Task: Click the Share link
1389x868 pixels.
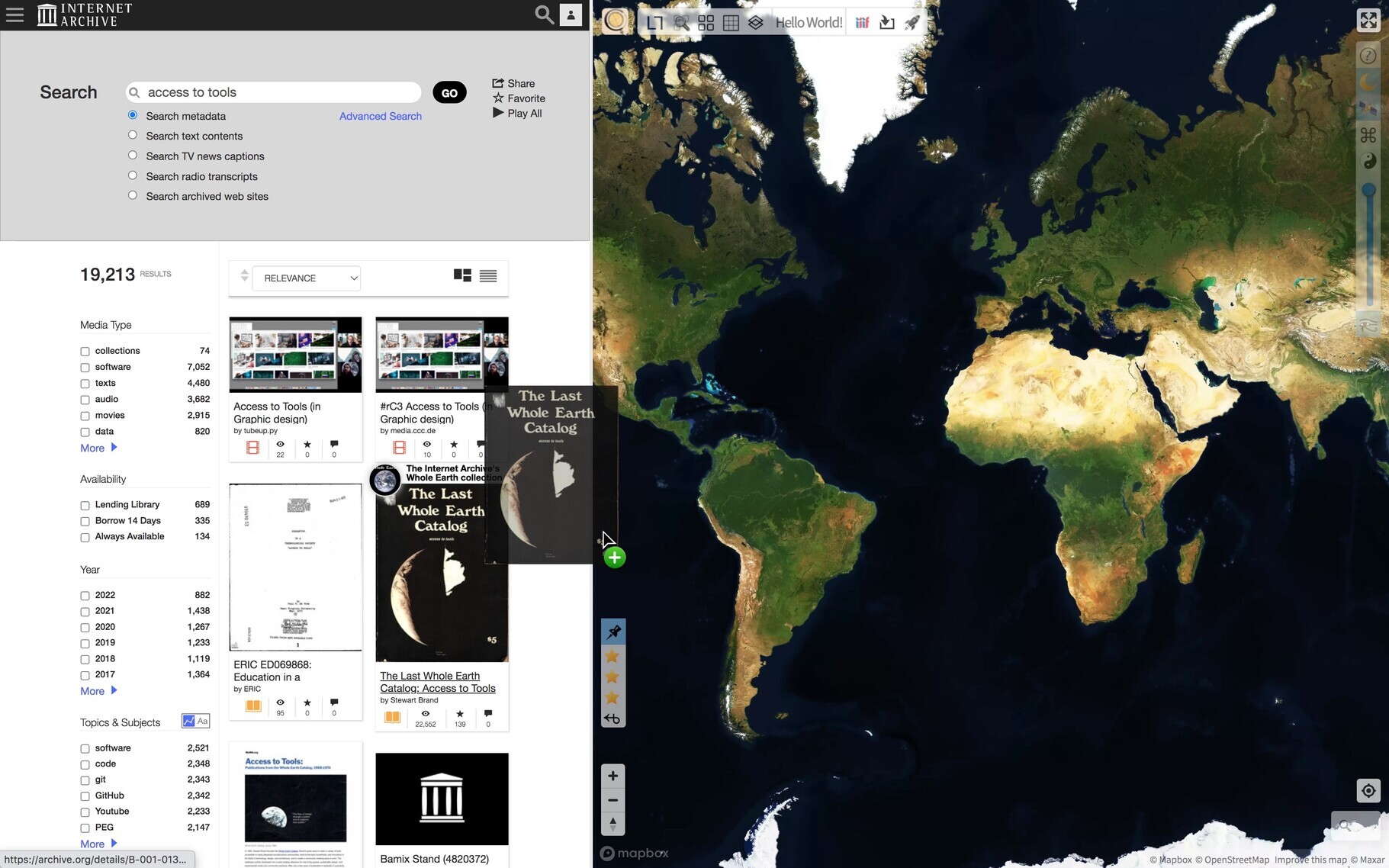Action: click(x=513, y=83)
